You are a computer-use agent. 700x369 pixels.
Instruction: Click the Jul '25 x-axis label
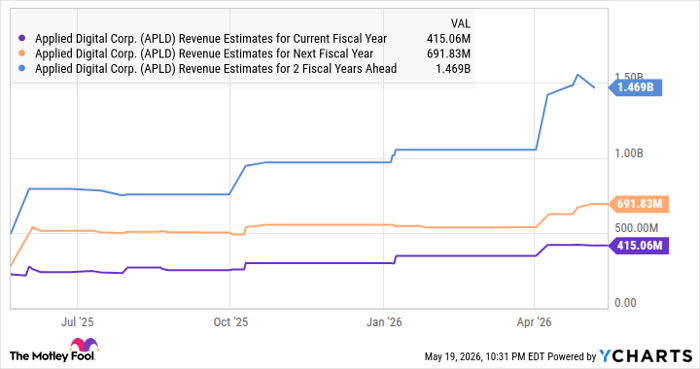click(x=77, y=322)
